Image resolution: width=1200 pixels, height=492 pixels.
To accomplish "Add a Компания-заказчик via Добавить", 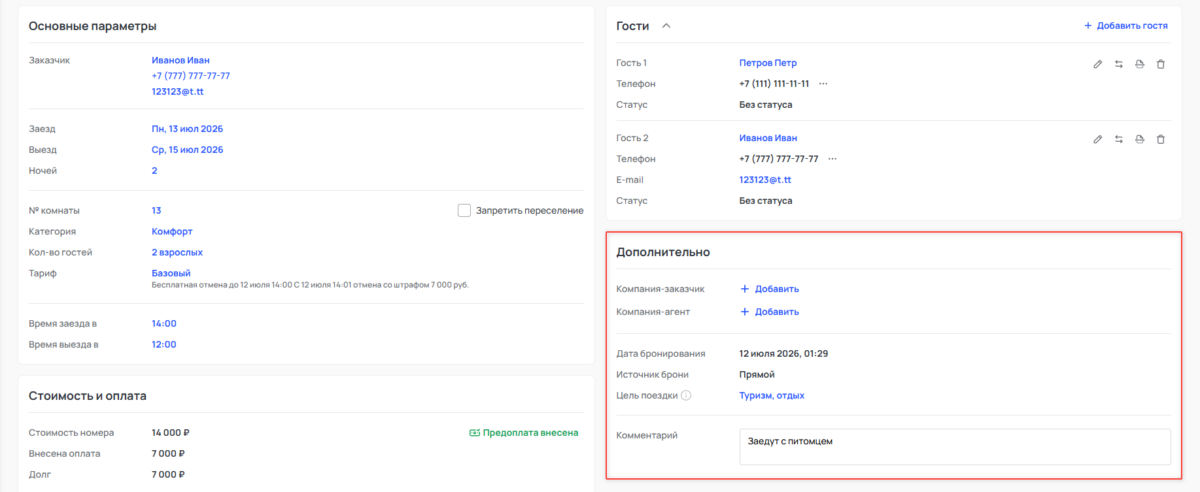I will [x=769, y=289].
